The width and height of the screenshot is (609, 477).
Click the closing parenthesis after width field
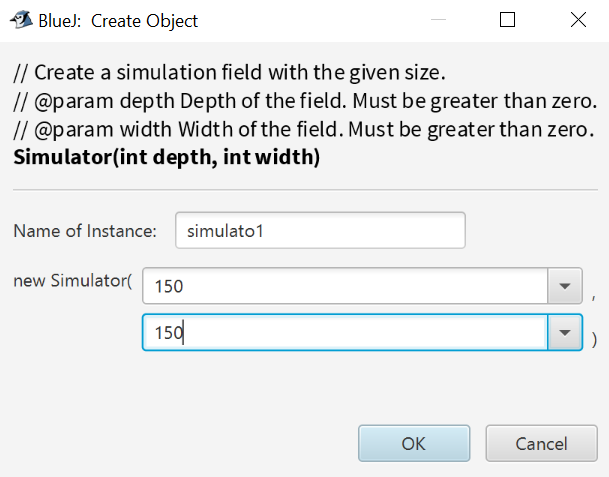point(594,339)
